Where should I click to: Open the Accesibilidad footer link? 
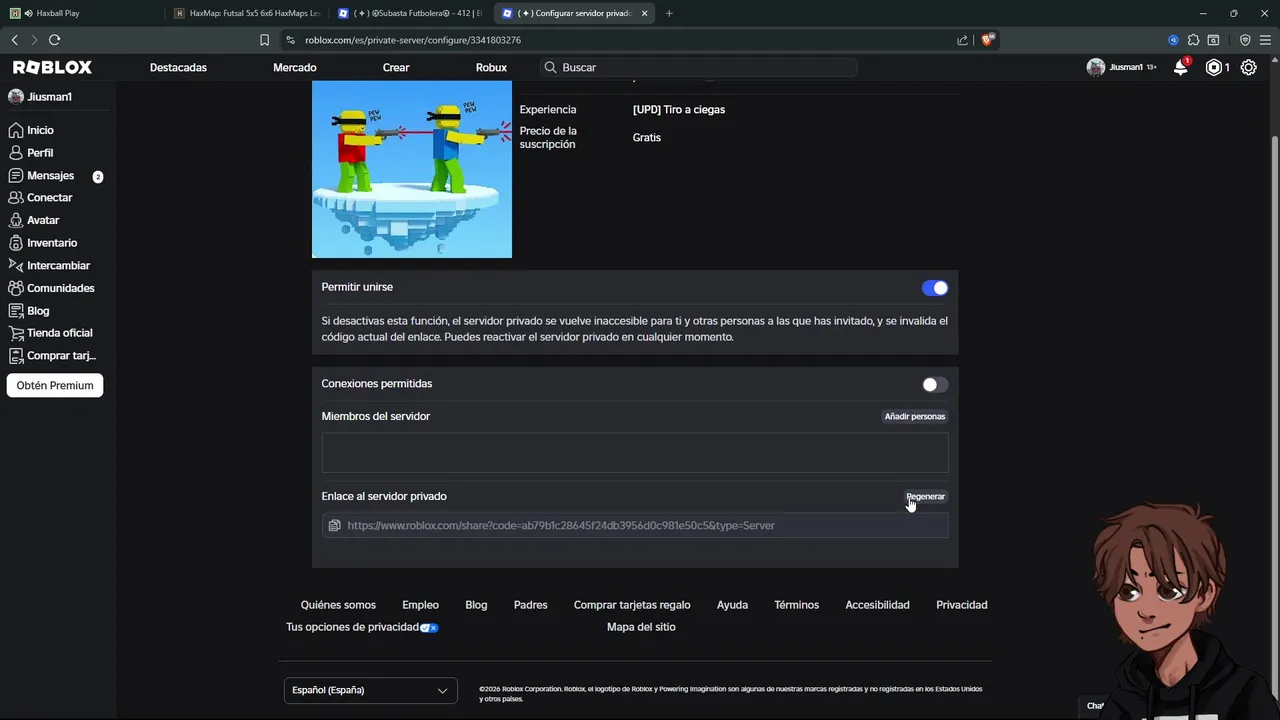click(877, 605)
